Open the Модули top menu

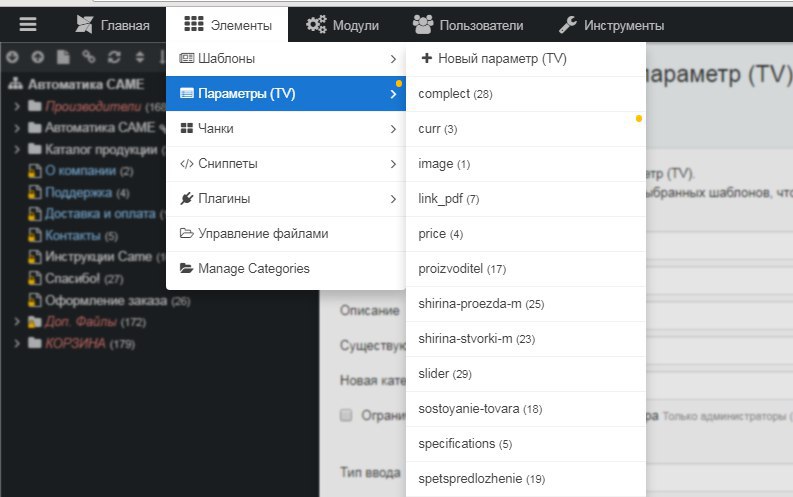[343, 25]
